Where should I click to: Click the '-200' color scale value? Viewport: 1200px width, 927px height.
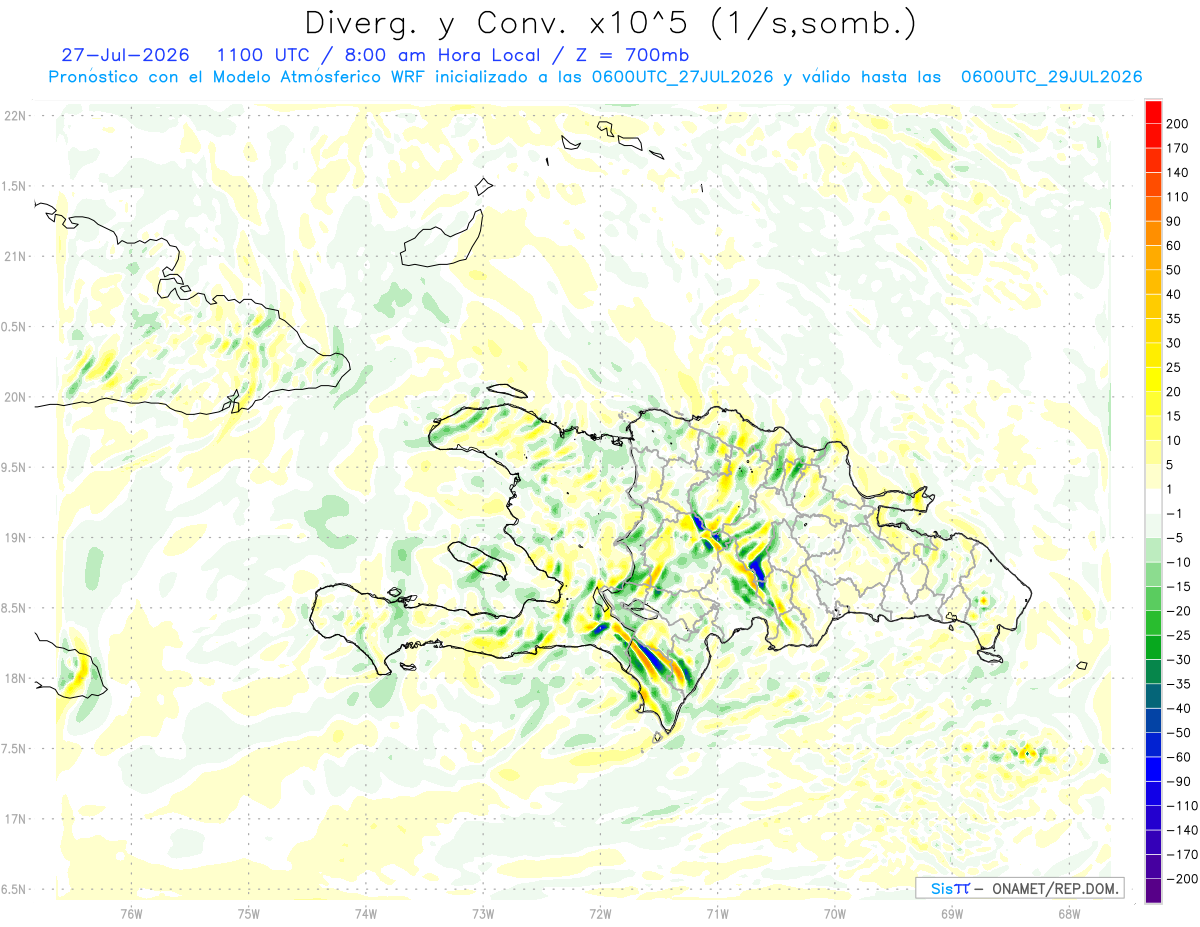click(1182, 880)
